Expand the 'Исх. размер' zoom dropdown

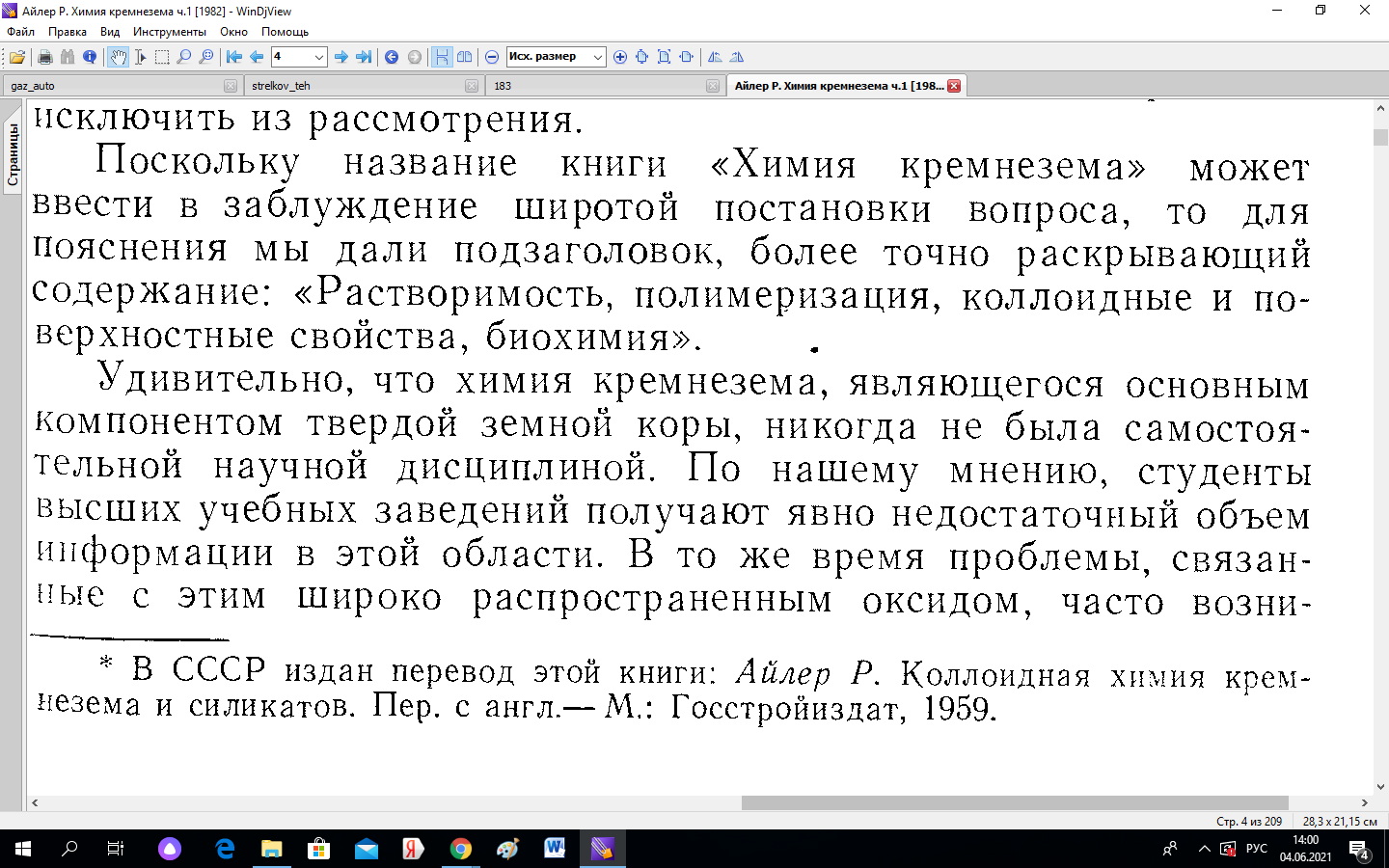coord(597,57)
